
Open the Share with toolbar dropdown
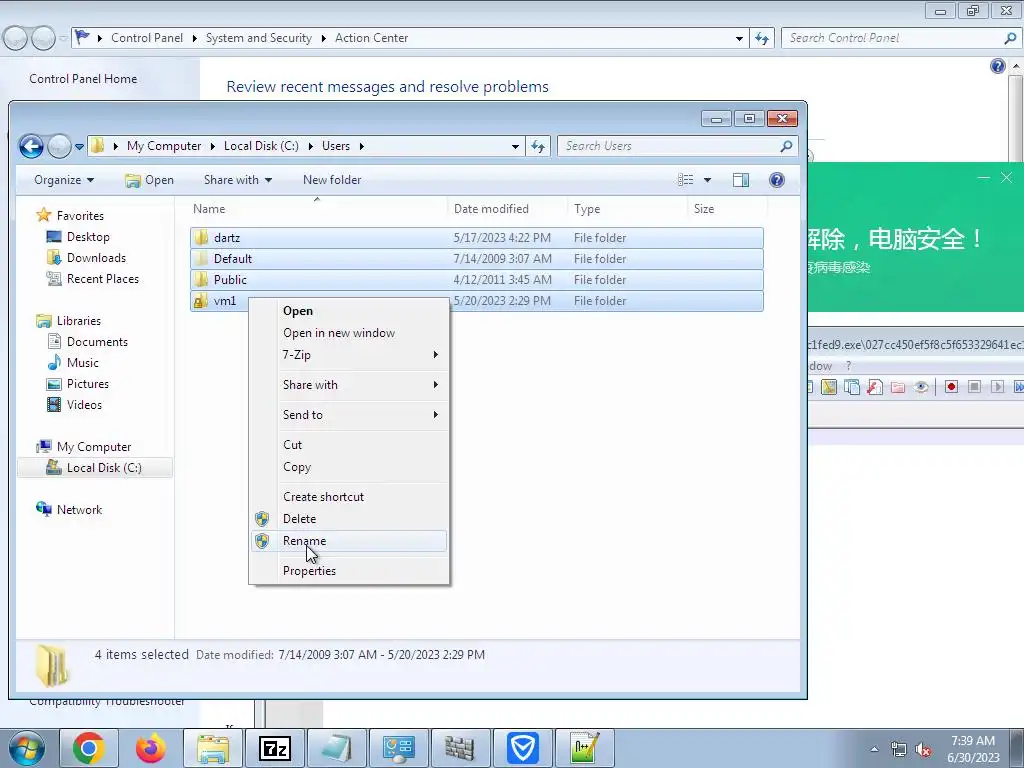tap(238, 180)
